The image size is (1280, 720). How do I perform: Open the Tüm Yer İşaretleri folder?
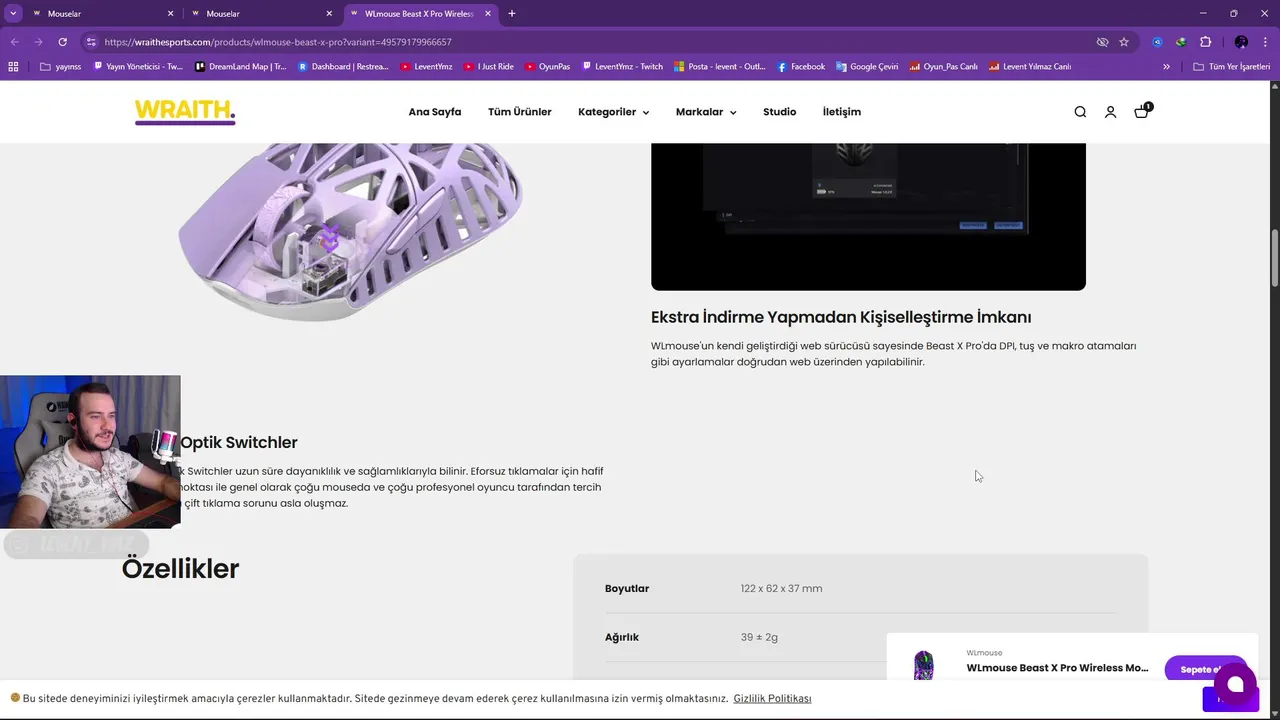pyautogui.click(x=1232, y=67)
